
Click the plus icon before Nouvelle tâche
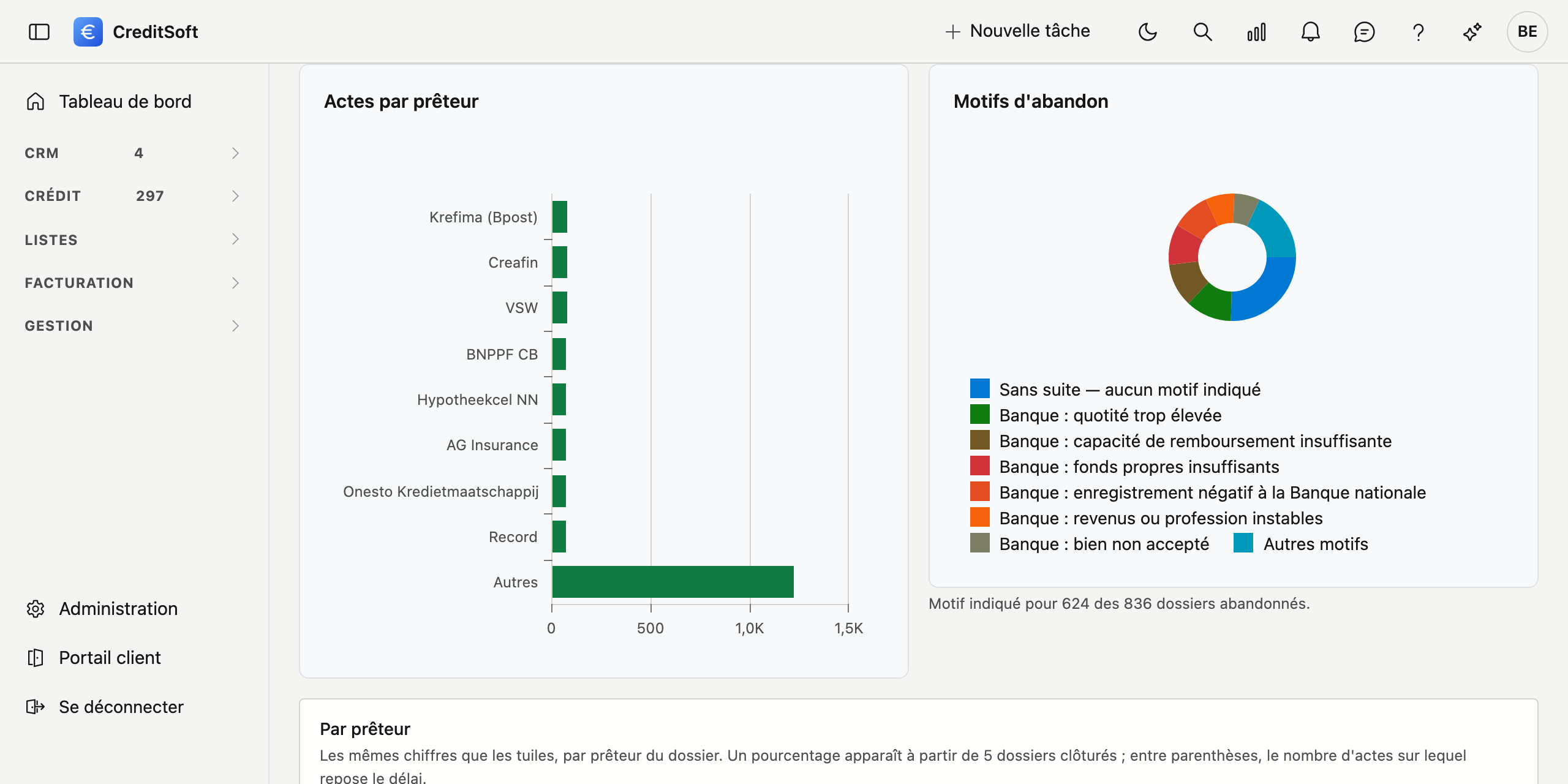click(x=952, y=32)
